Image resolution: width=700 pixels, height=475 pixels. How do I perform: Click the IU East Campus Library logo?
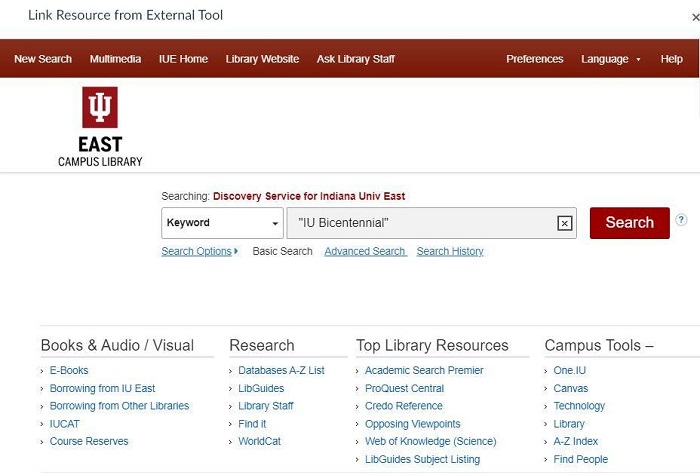tap(100, 127)
